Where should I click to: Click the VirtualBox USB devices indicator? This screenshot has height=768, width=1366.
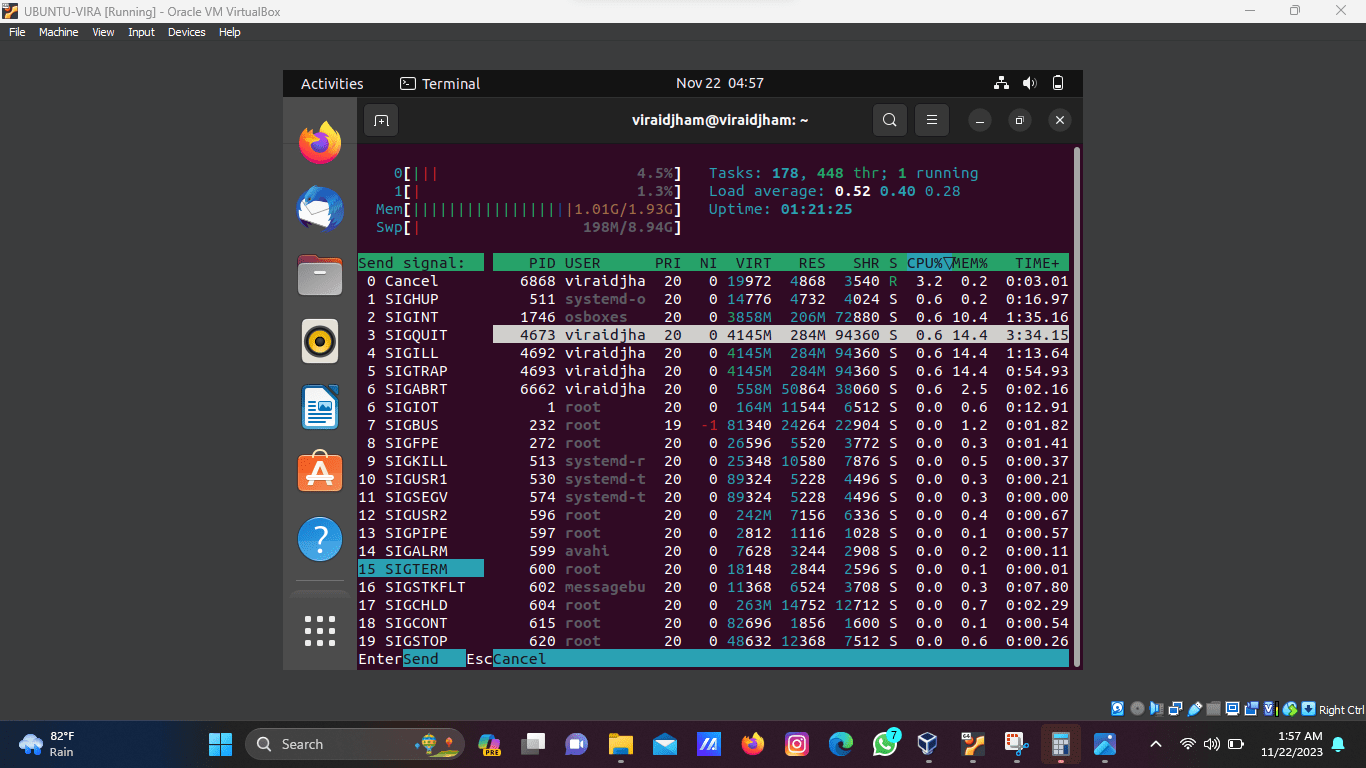click(x=1194, y=709)
